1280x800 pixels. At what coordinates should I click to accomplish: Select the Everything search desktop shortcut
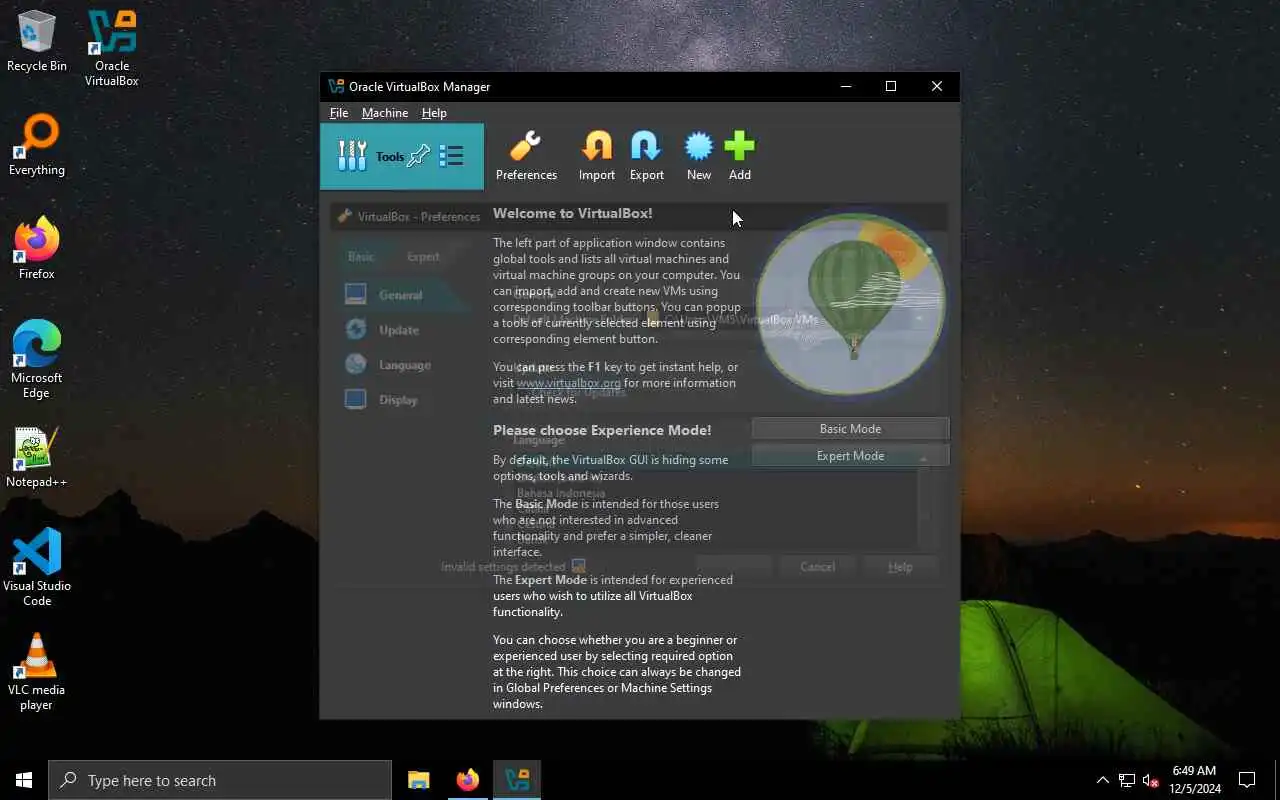point(37,145)
